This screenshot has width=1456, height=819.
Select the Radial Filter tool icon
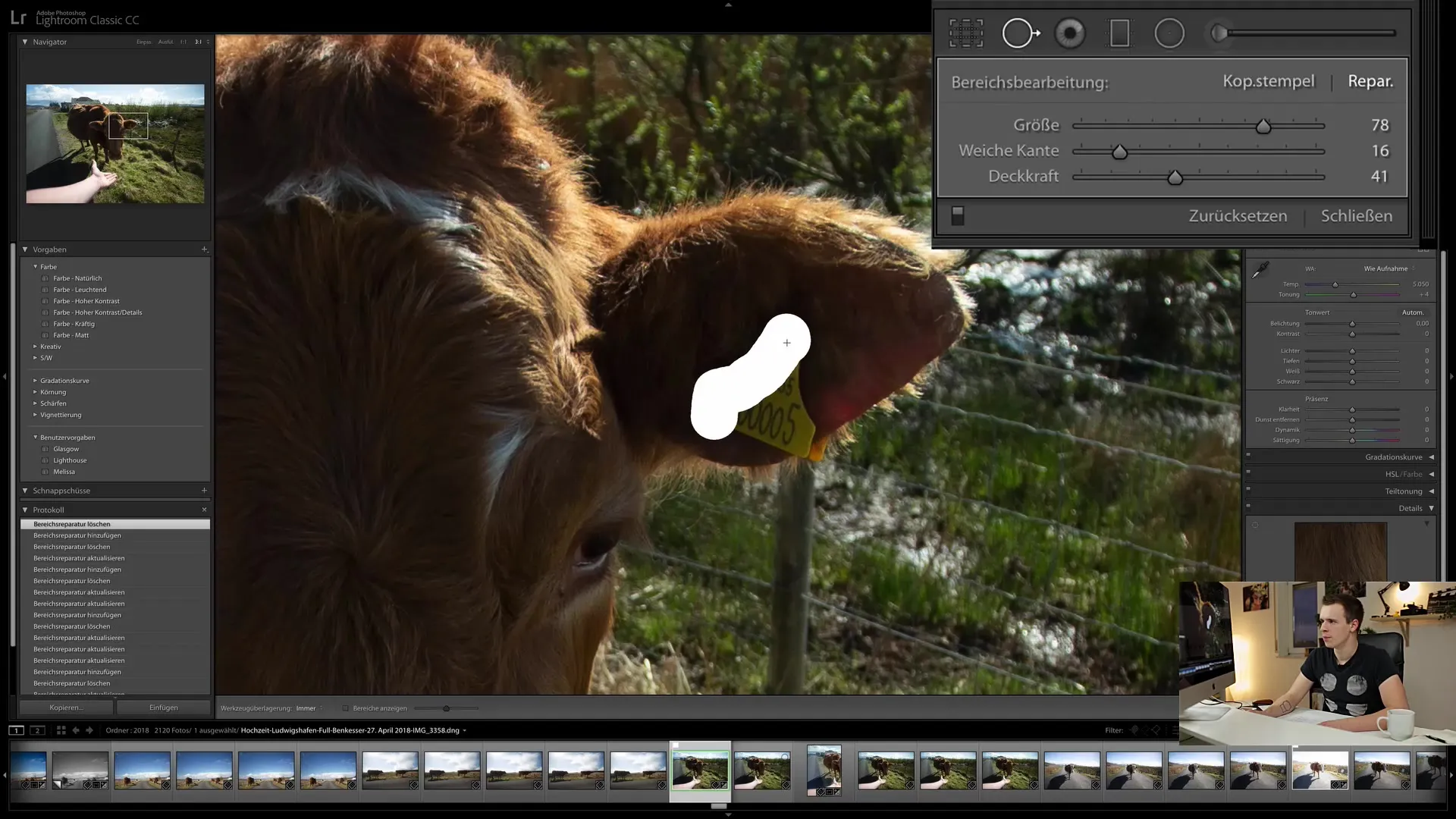click(x=1169, y=33)
